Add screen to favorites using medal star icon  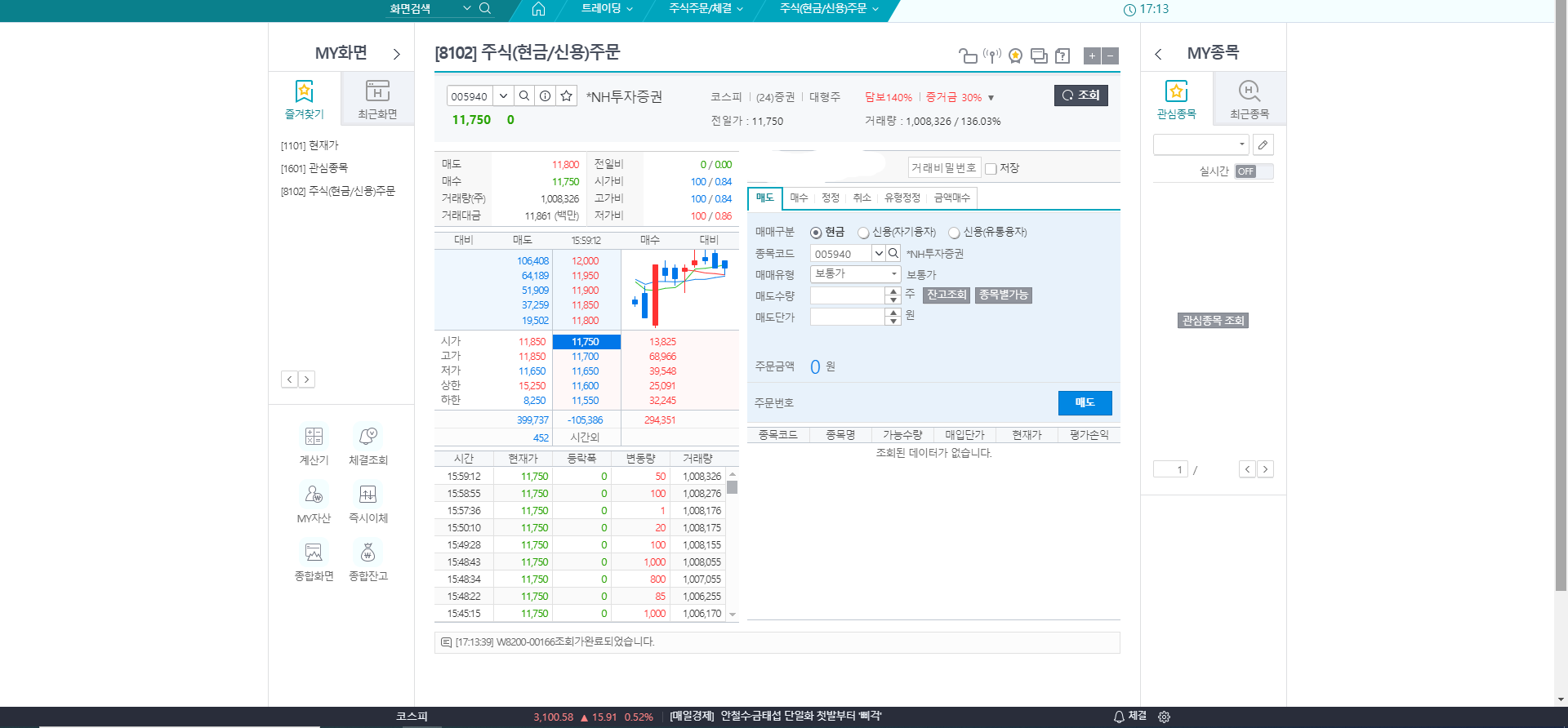click(x=1015, y=55)
